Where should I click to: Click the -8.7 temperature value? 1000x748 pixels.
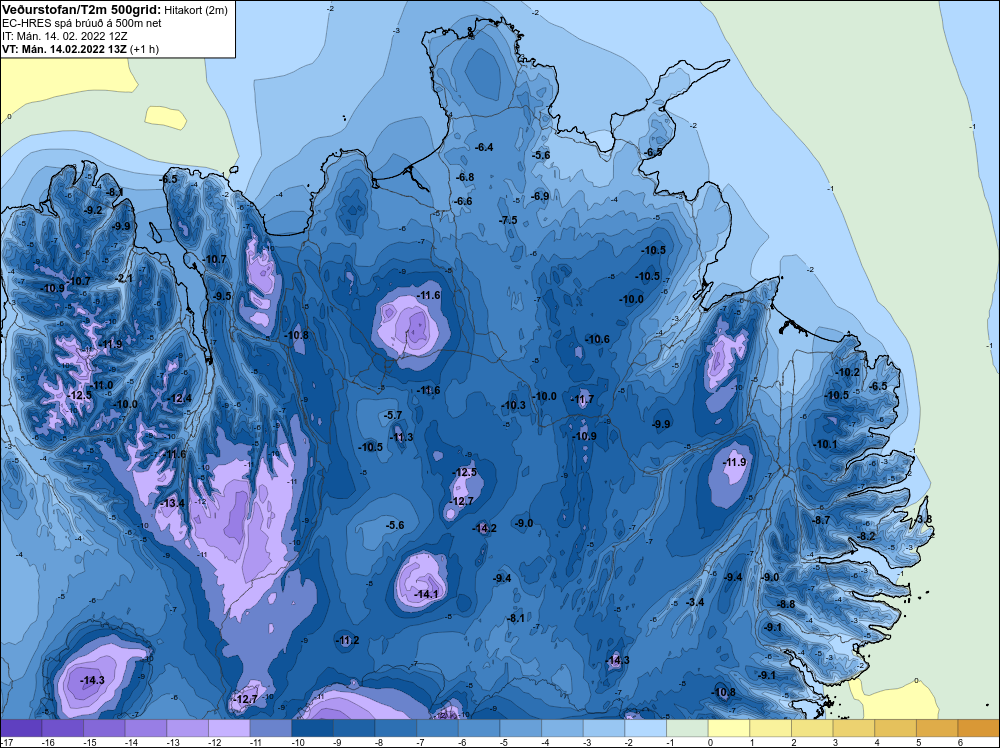(x=821, y=520)
